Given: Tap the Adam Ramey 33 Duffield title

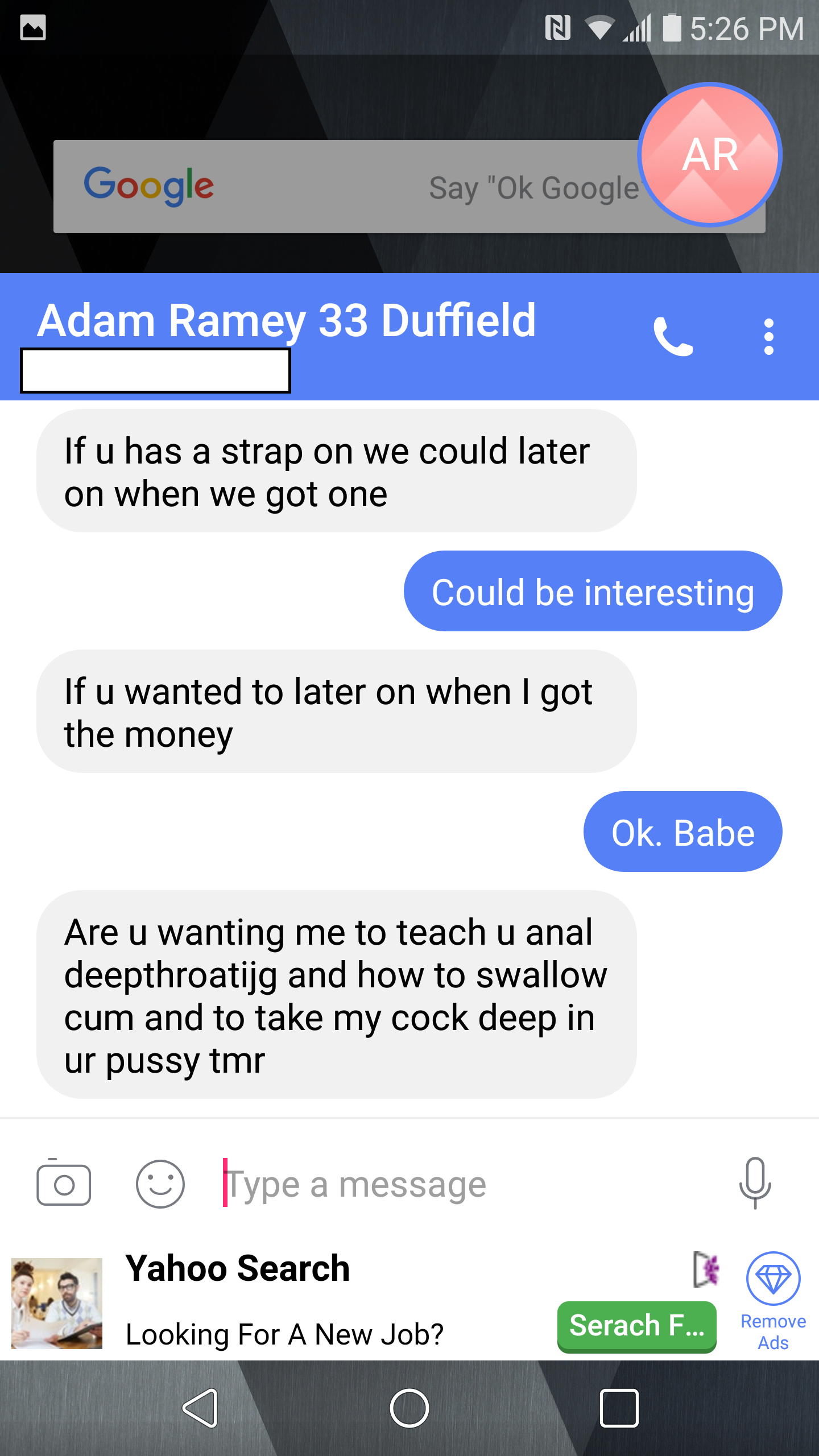Looking at the screenshot, I should (x=287, y=321).
